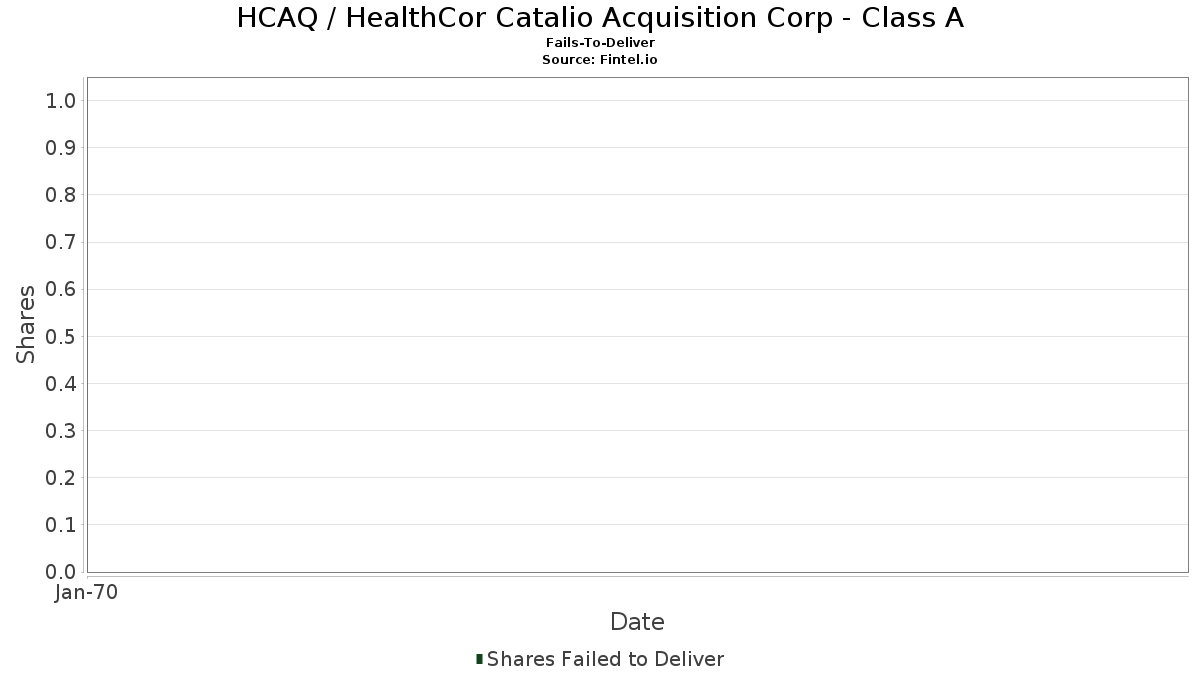Toggle the Shares Failed to Deliver legend label
This screenshot has width=1200, height=675.
(605, 659)
